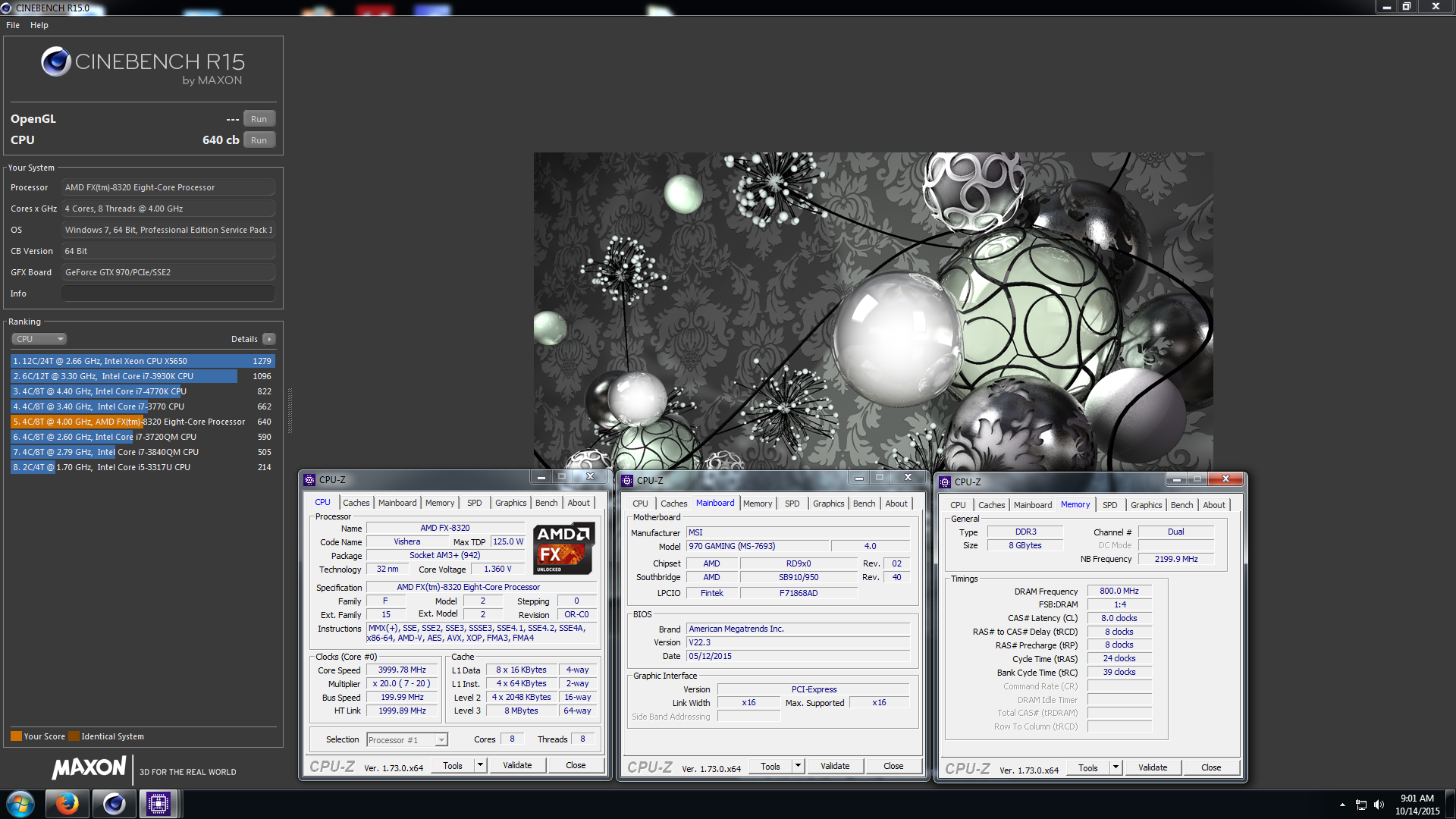Show hidden system tray icons
Screen dimensions: 1456x819
coord(1342,805)
